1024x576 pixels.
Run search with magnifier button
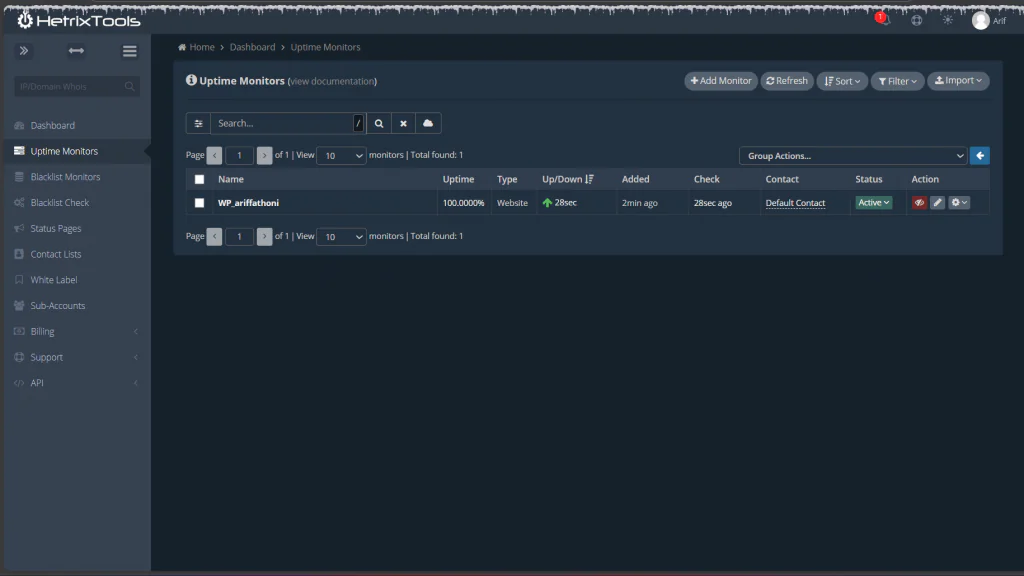coord(379,123)
